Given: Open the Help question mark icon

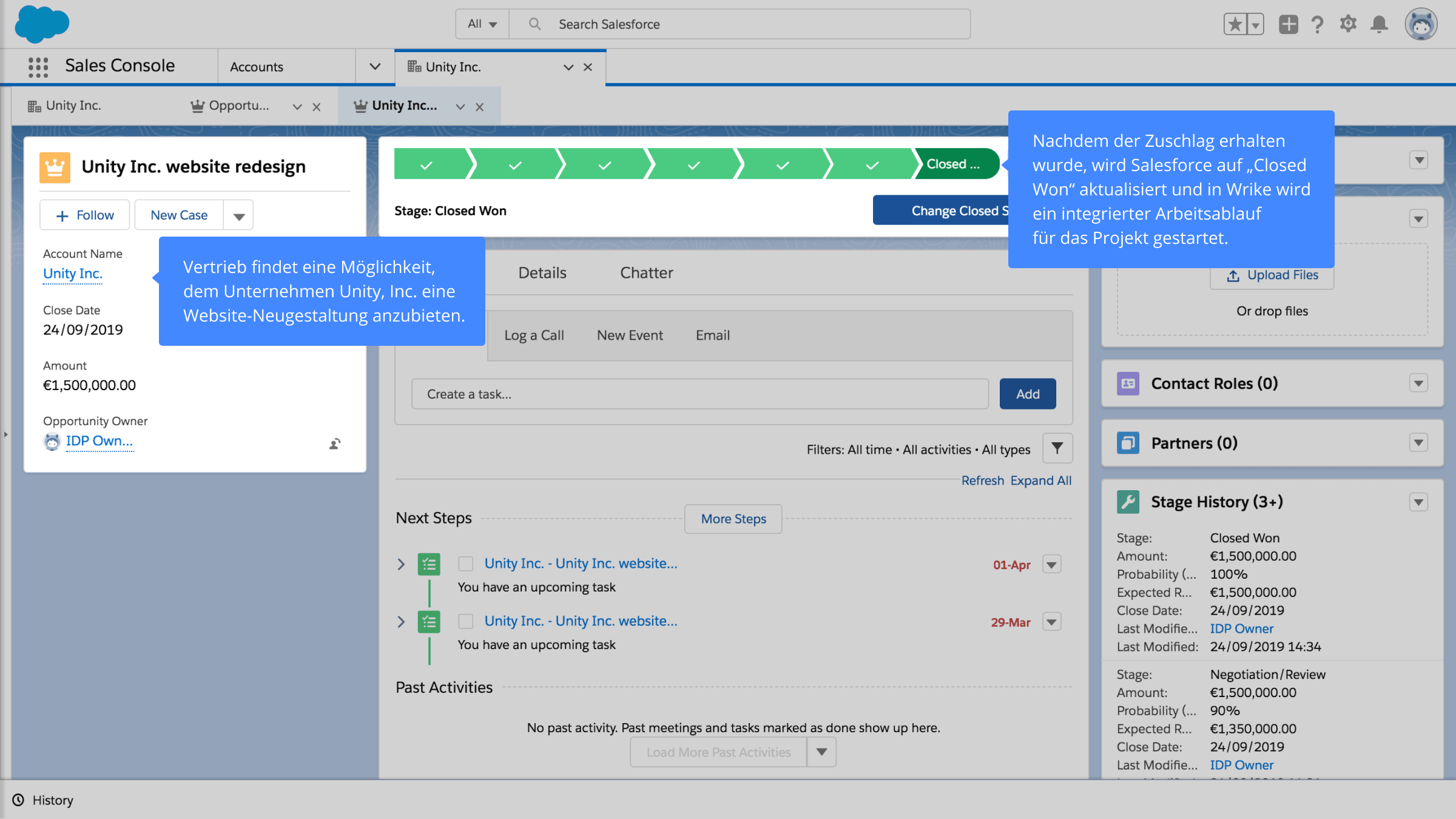Looking at the screenshot, I should [x=1317, y=24].
